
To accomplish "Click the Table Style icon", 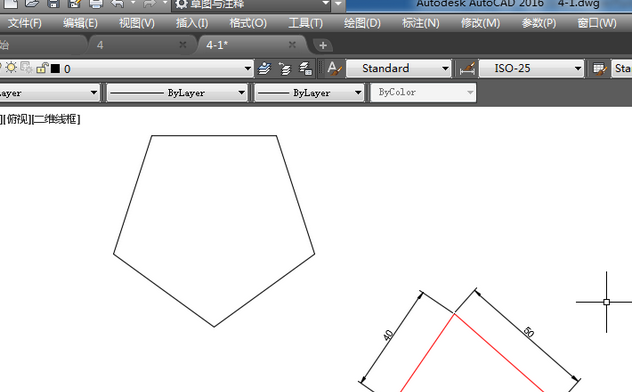I will tap(600, 68).
